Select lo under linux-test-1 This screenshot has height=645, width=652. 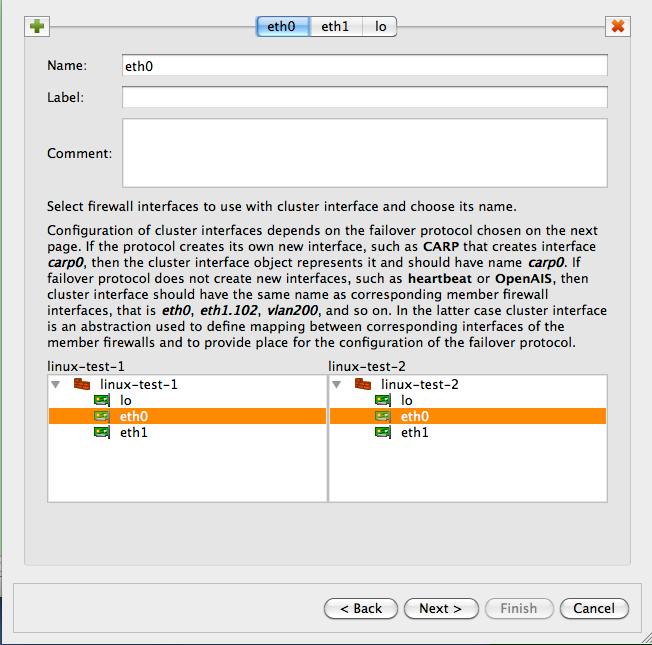coord(187,400)
